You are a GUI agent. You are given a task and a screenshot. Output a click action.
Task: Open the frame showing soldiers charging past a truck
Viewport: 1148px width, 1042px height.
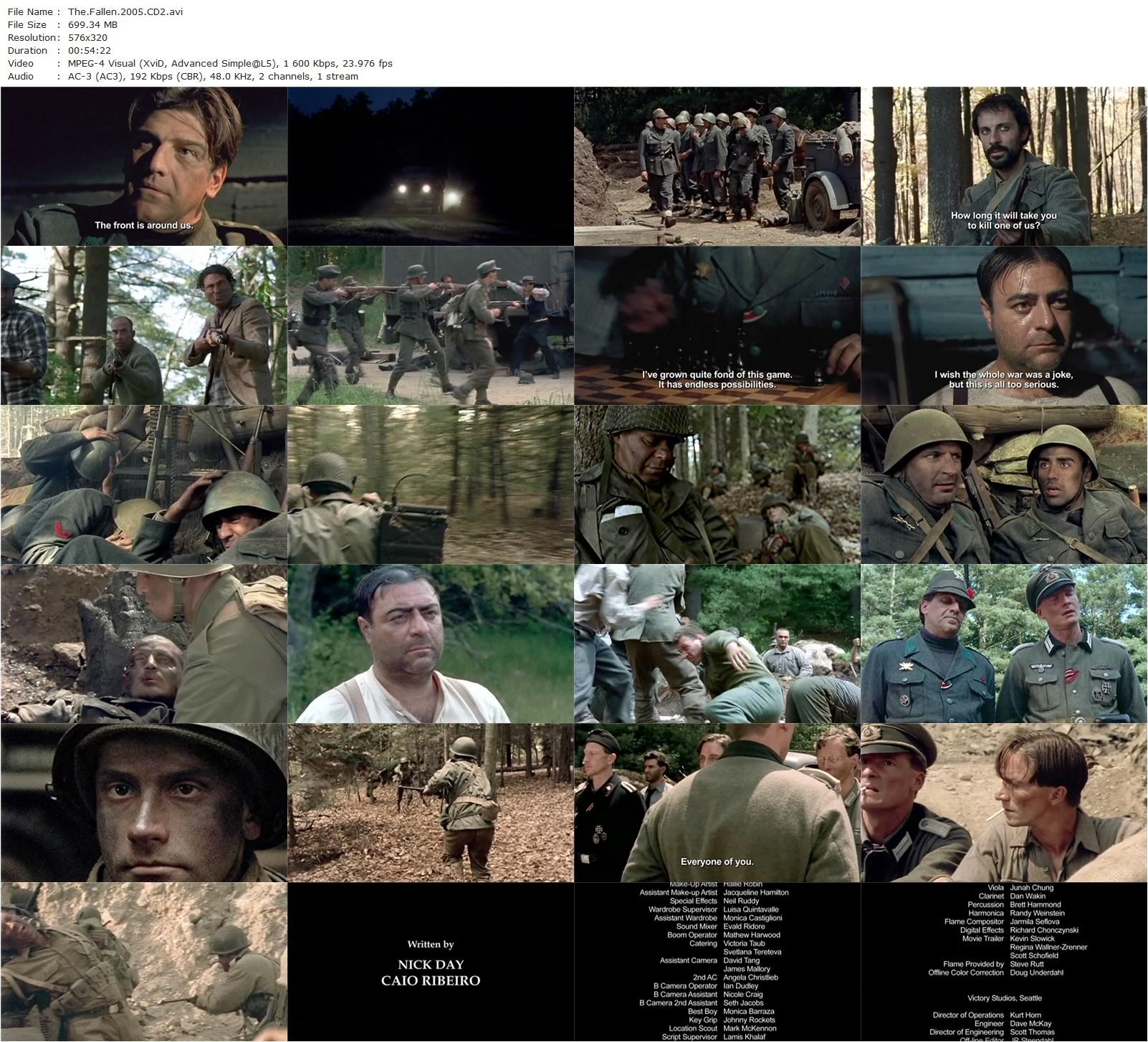(430, 326)
